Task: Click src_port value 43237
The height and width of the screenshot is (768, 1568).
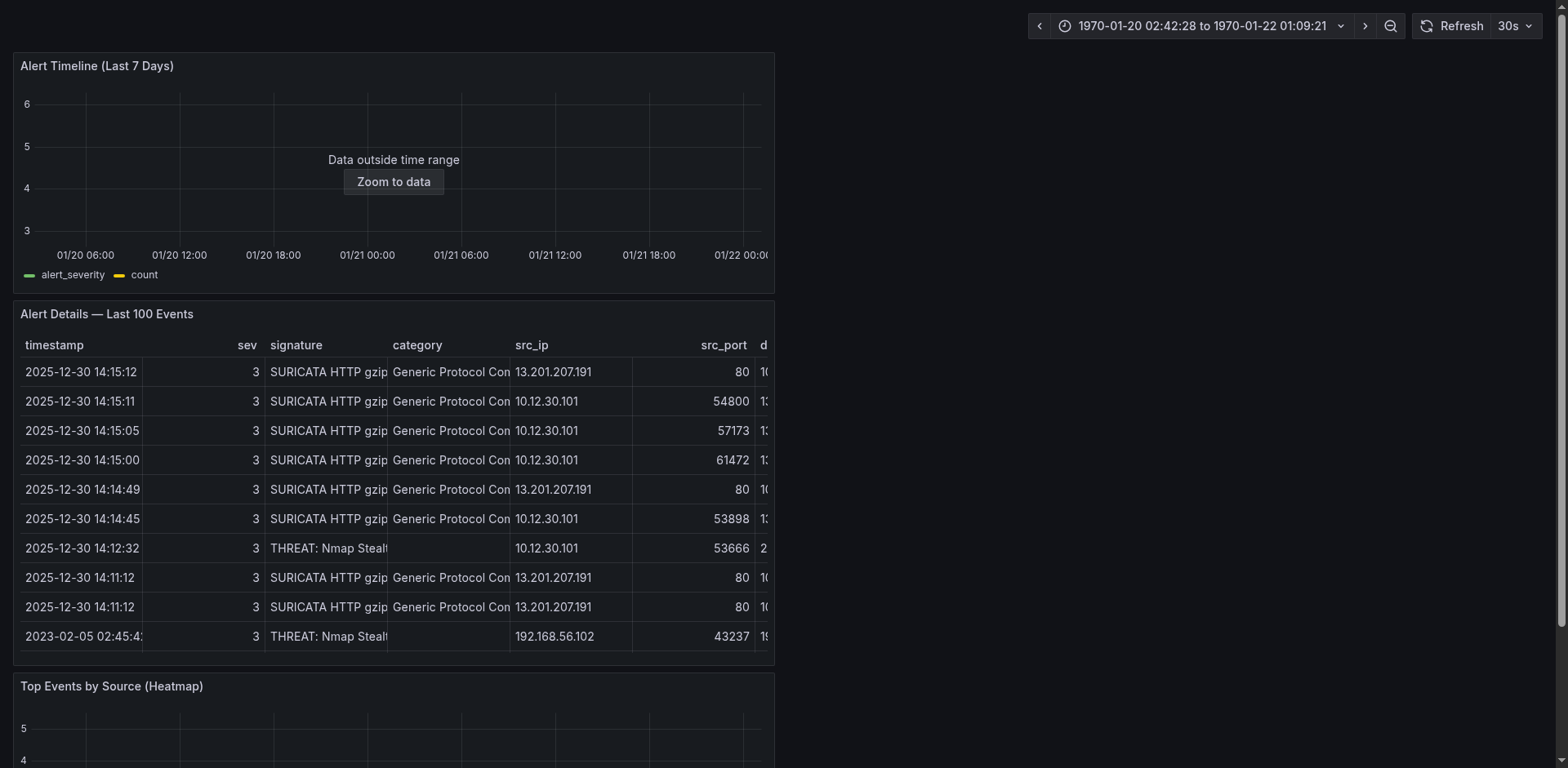Action: pos(731,637)
